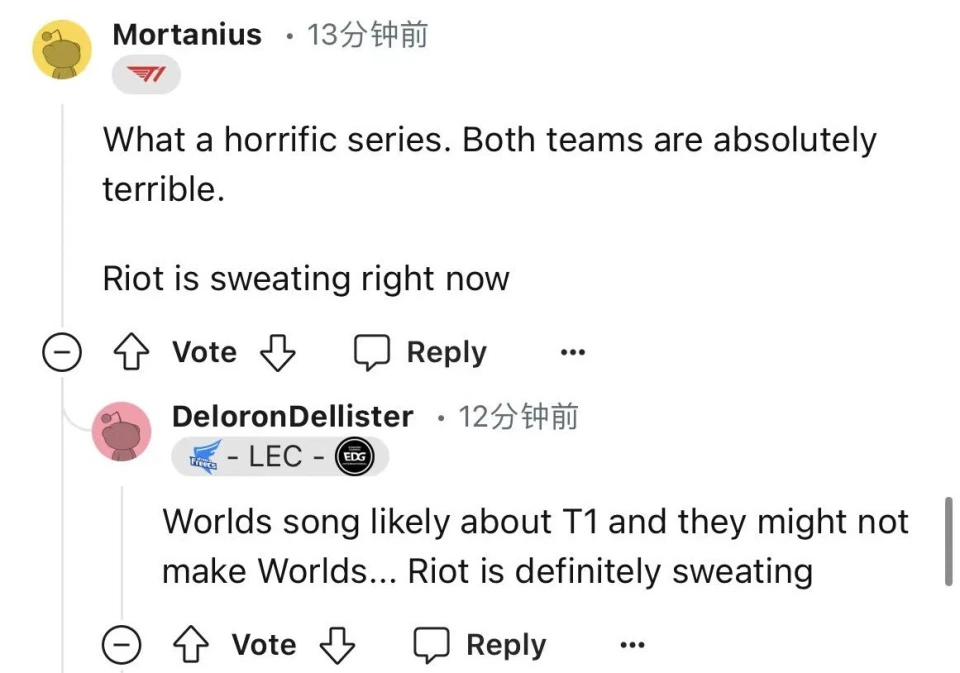960x673 pixels.
Task: Collapse DeloronDellister's reply thread
Action: pos(121,646)
